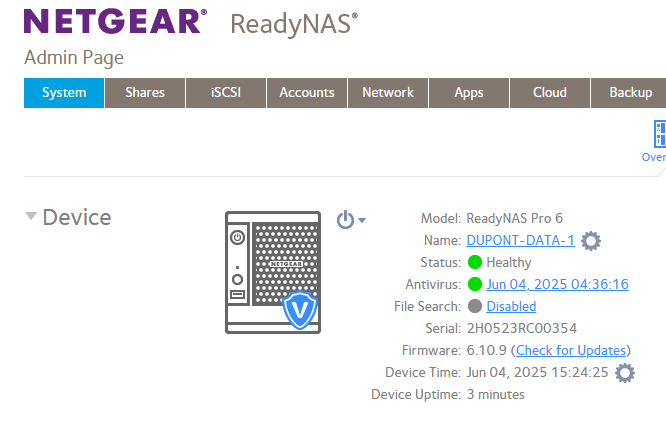The image size is (666, 437).
Task: Click the green Healthy status indicator
Action: (x=475, y=262)
